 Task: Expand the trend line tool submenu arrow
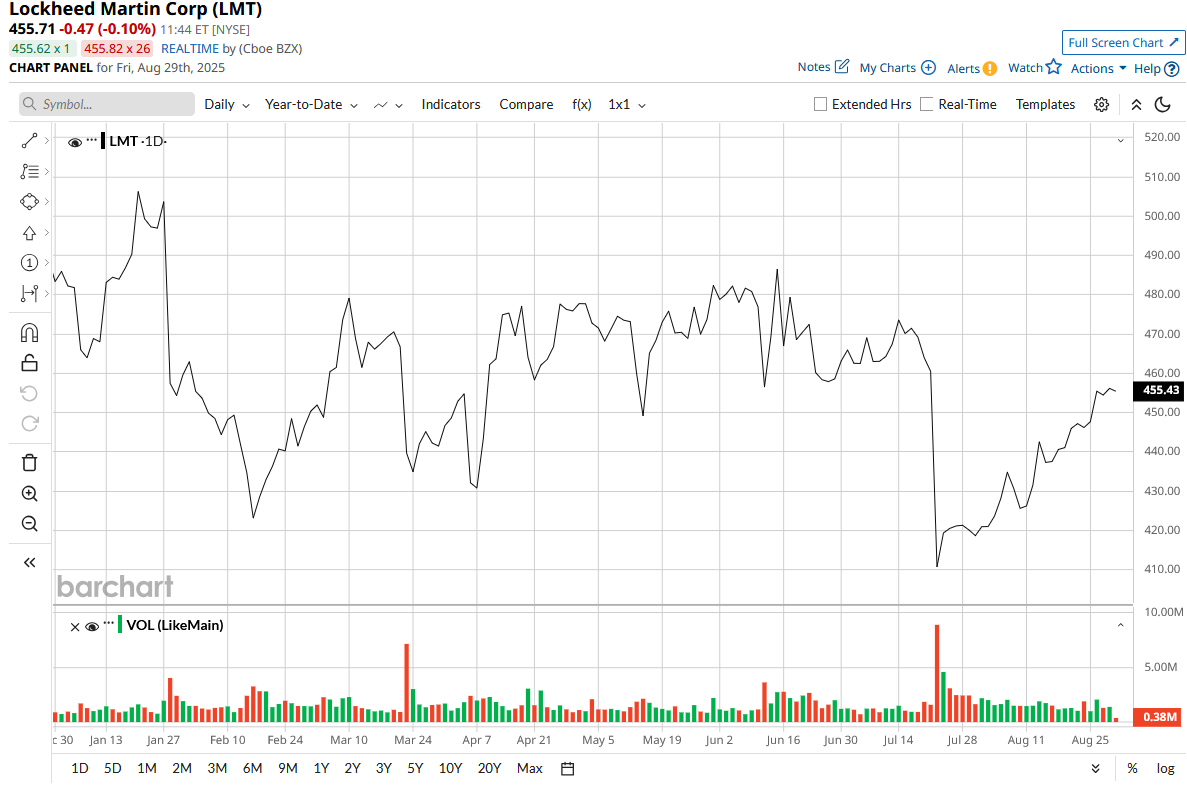[47, 141]
